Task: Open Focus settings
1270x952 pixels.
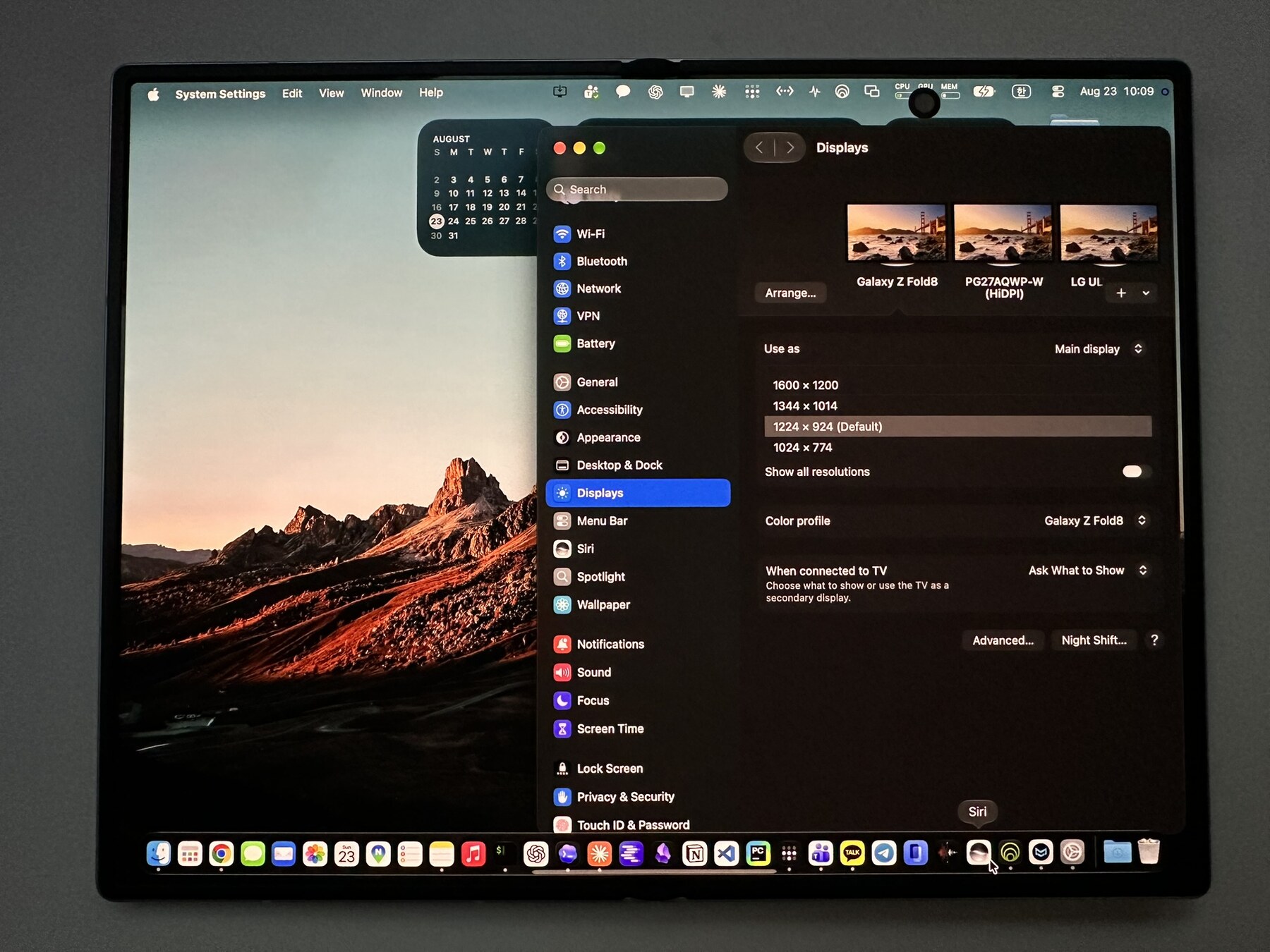Action: [x=638, y=701]
